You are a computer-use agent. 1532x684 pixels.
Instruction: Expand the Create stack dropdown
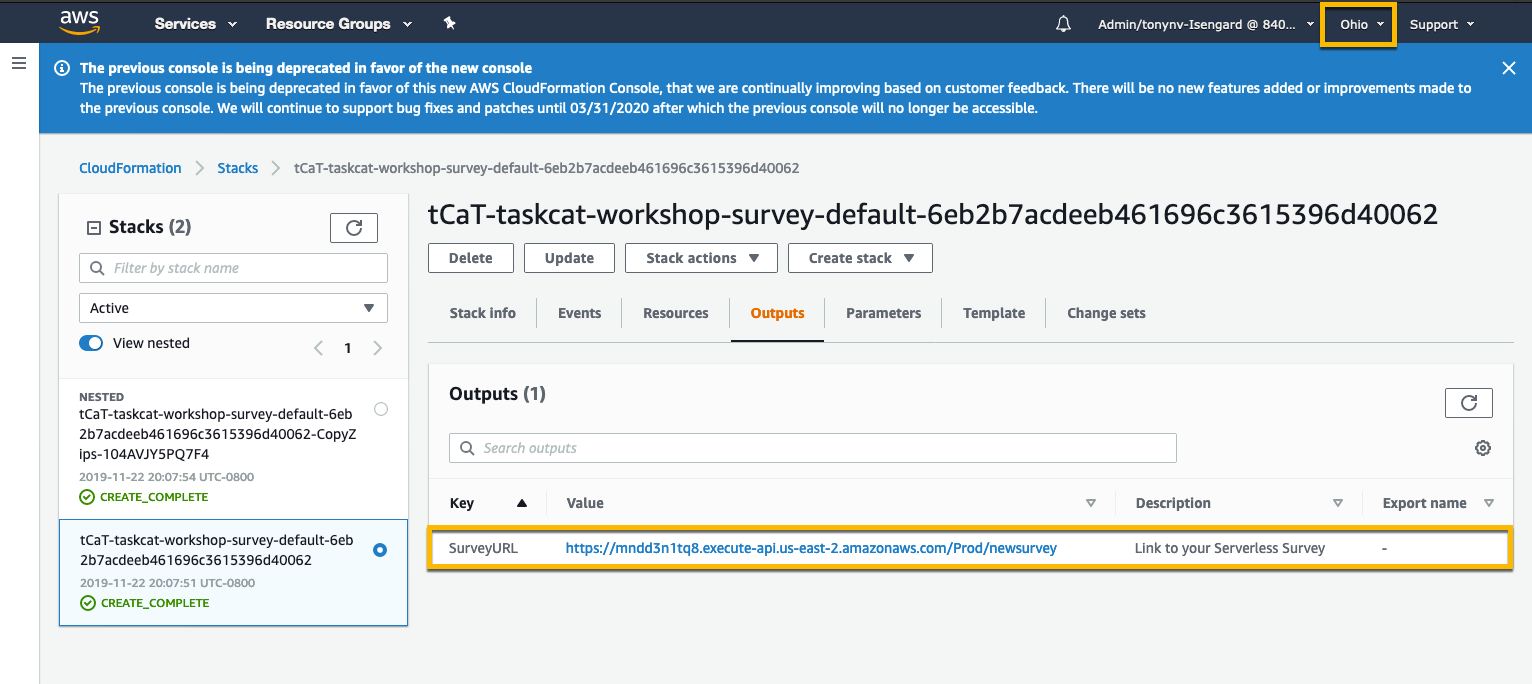[860, 258]
